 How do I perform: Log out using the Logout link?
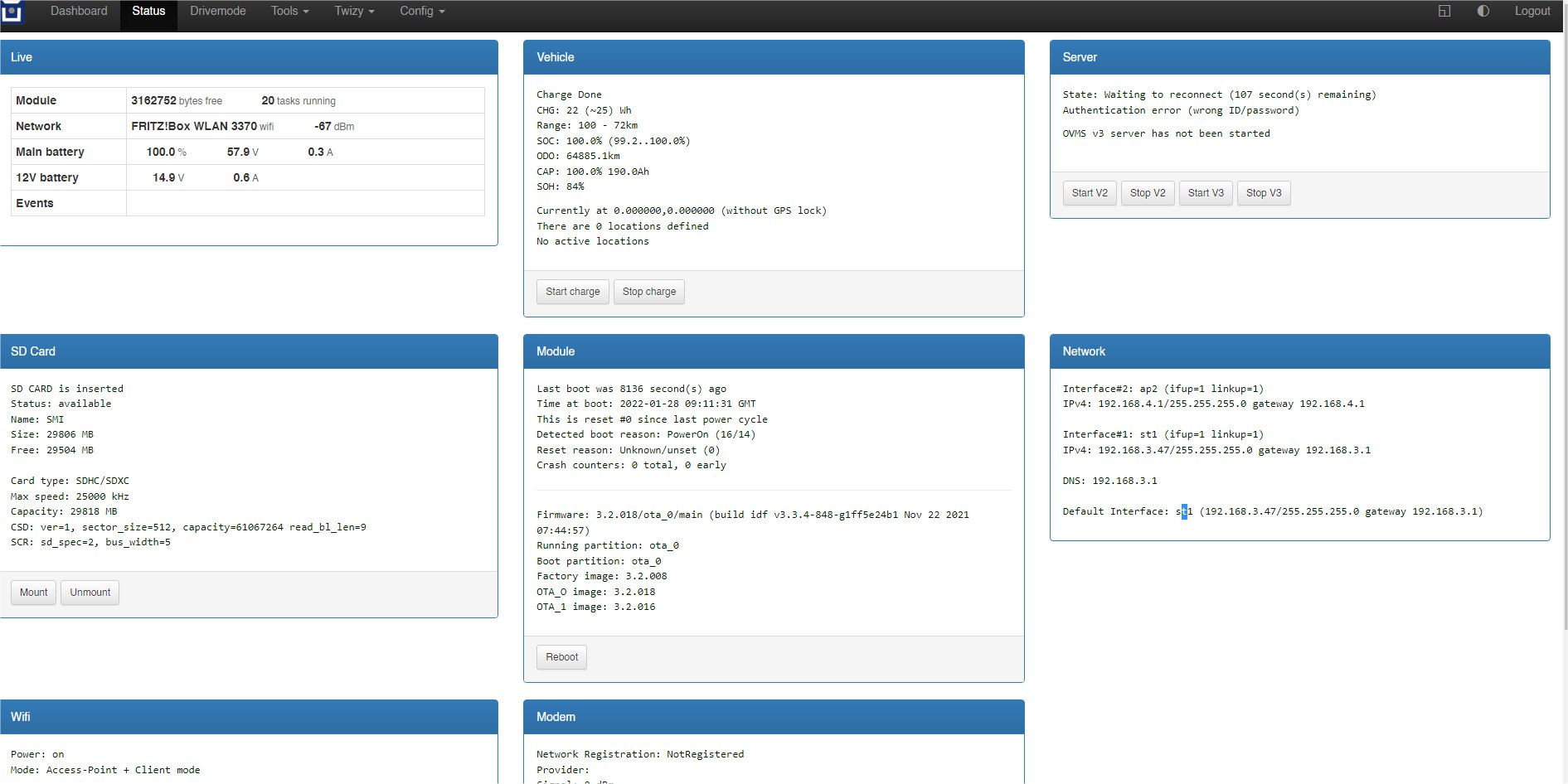(x=1532, y=12)
